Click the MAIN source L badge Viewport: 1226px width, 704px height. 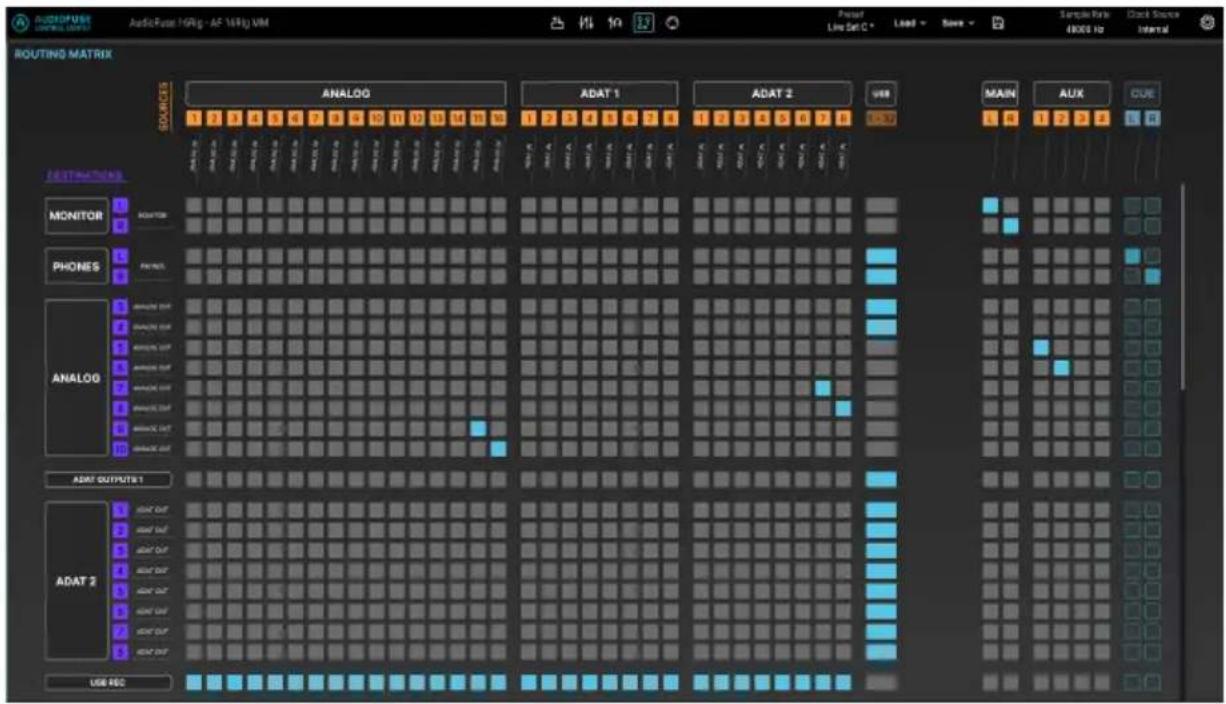990,119
